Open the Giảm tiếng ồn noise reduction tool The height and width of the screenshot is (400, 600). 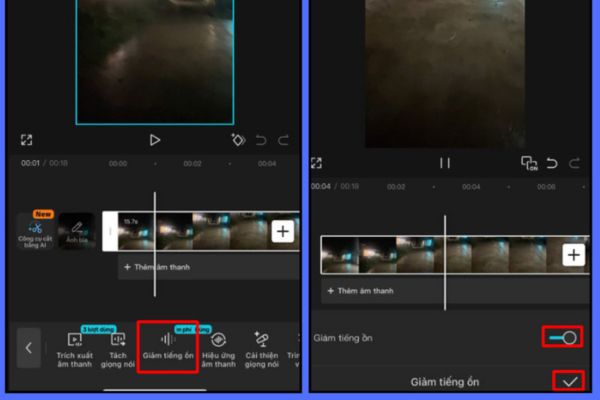(167, 346)
